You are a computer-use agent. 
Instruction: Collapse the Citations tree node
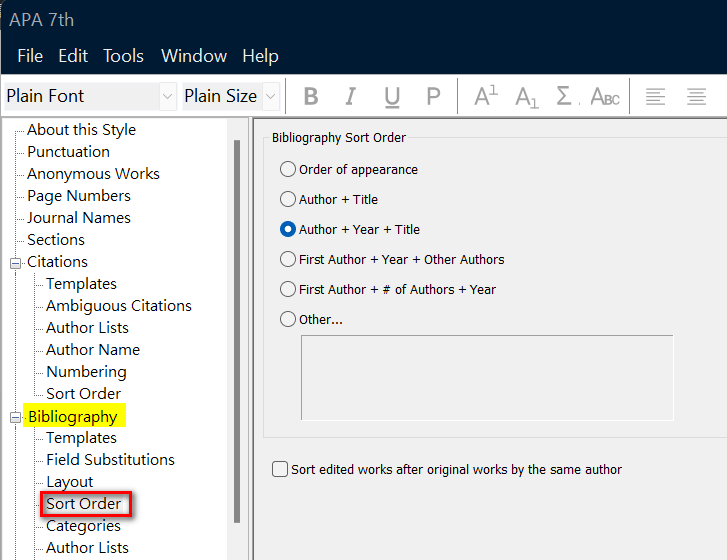click(x=15, y=263)
